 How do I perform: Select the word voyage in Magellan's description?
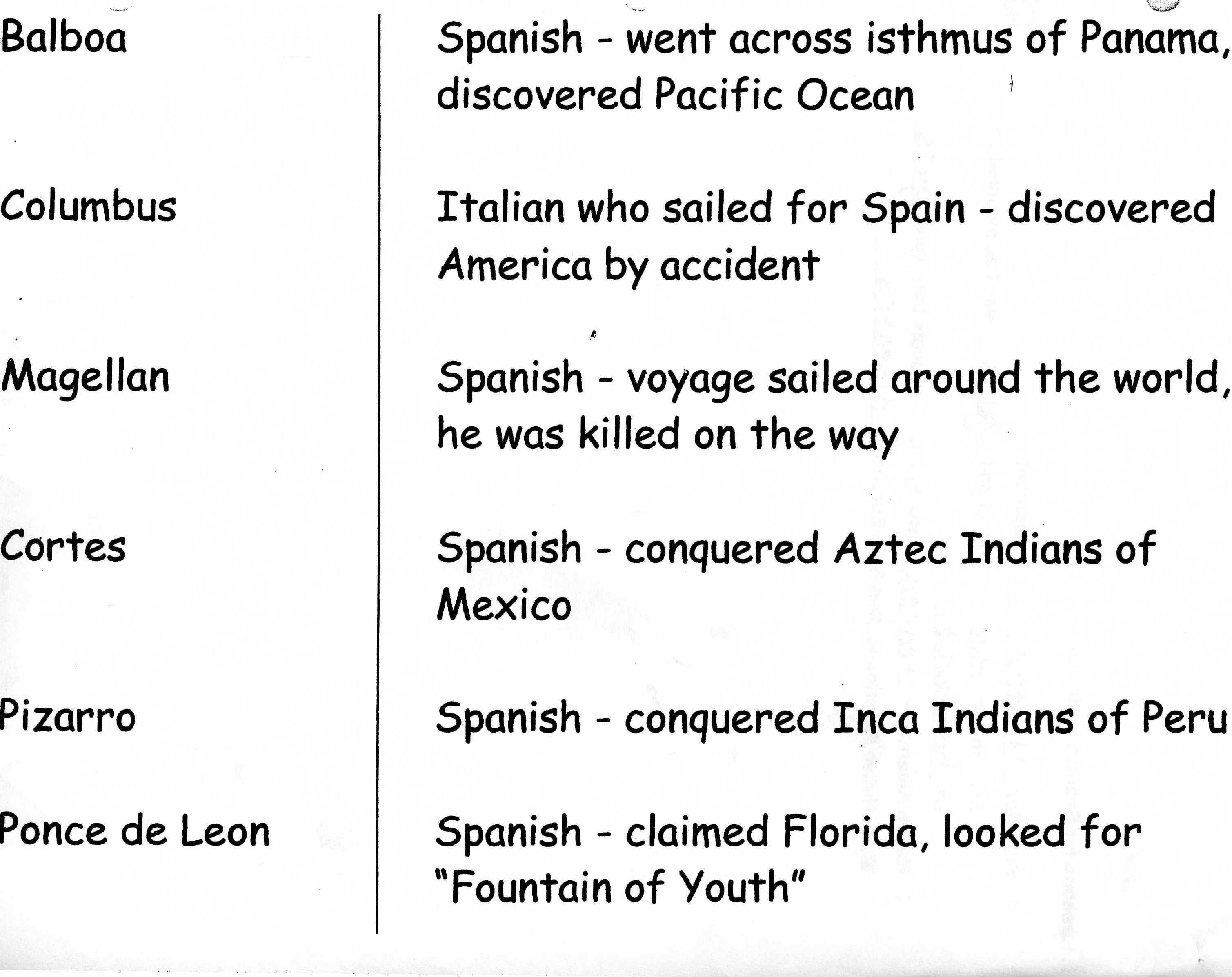(690, 380)
